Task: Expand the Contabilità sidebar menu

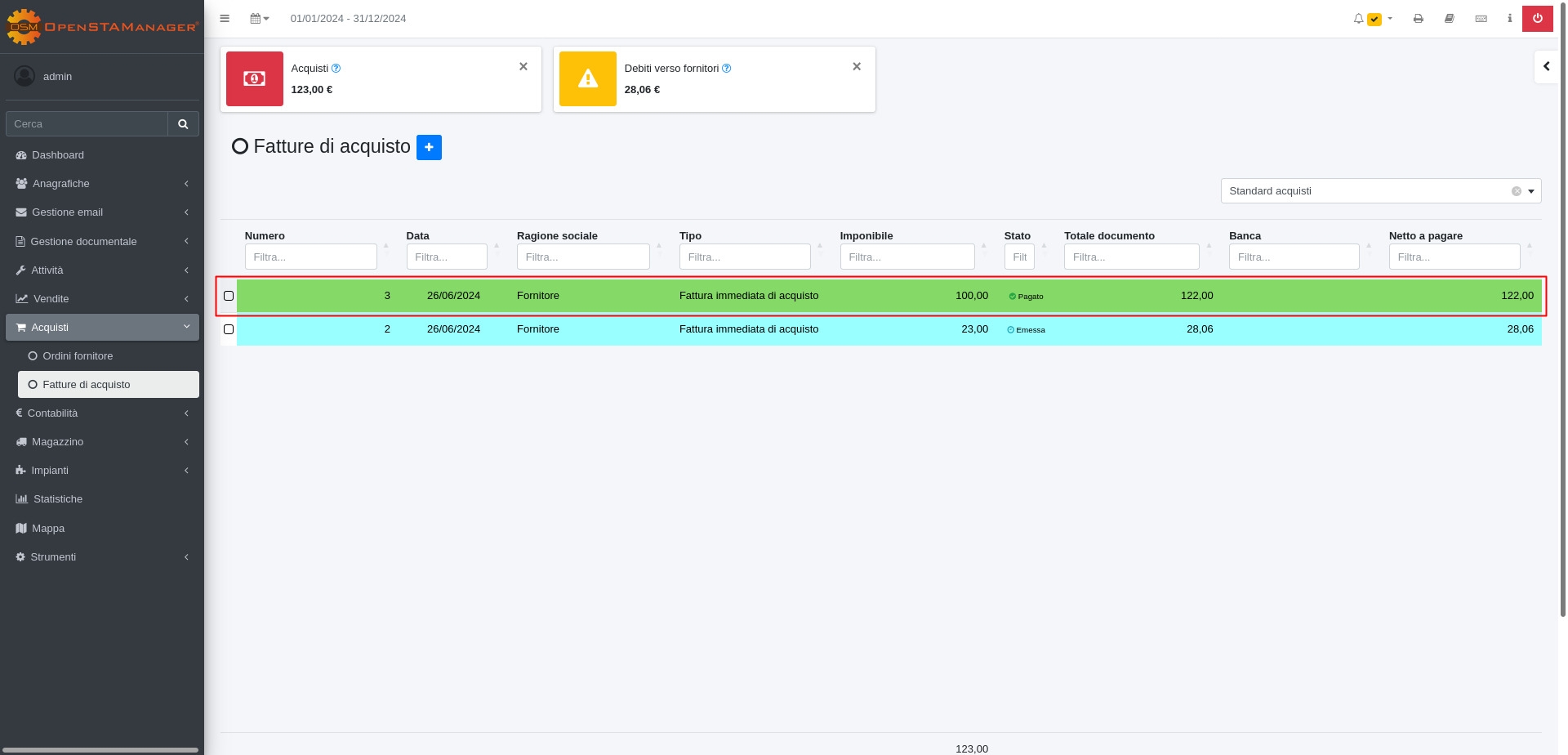Action: [102, 413]
